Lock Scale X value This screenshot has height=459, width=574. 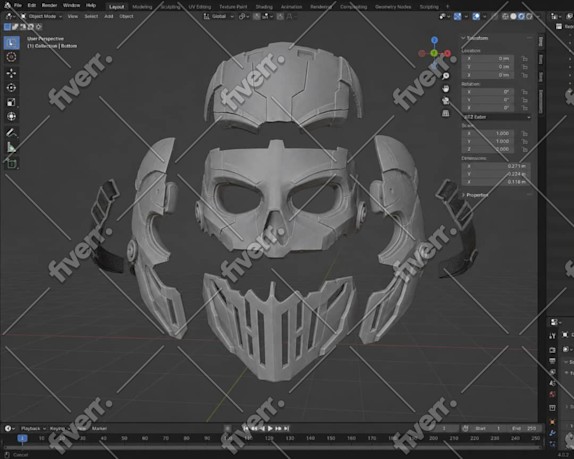525,134
